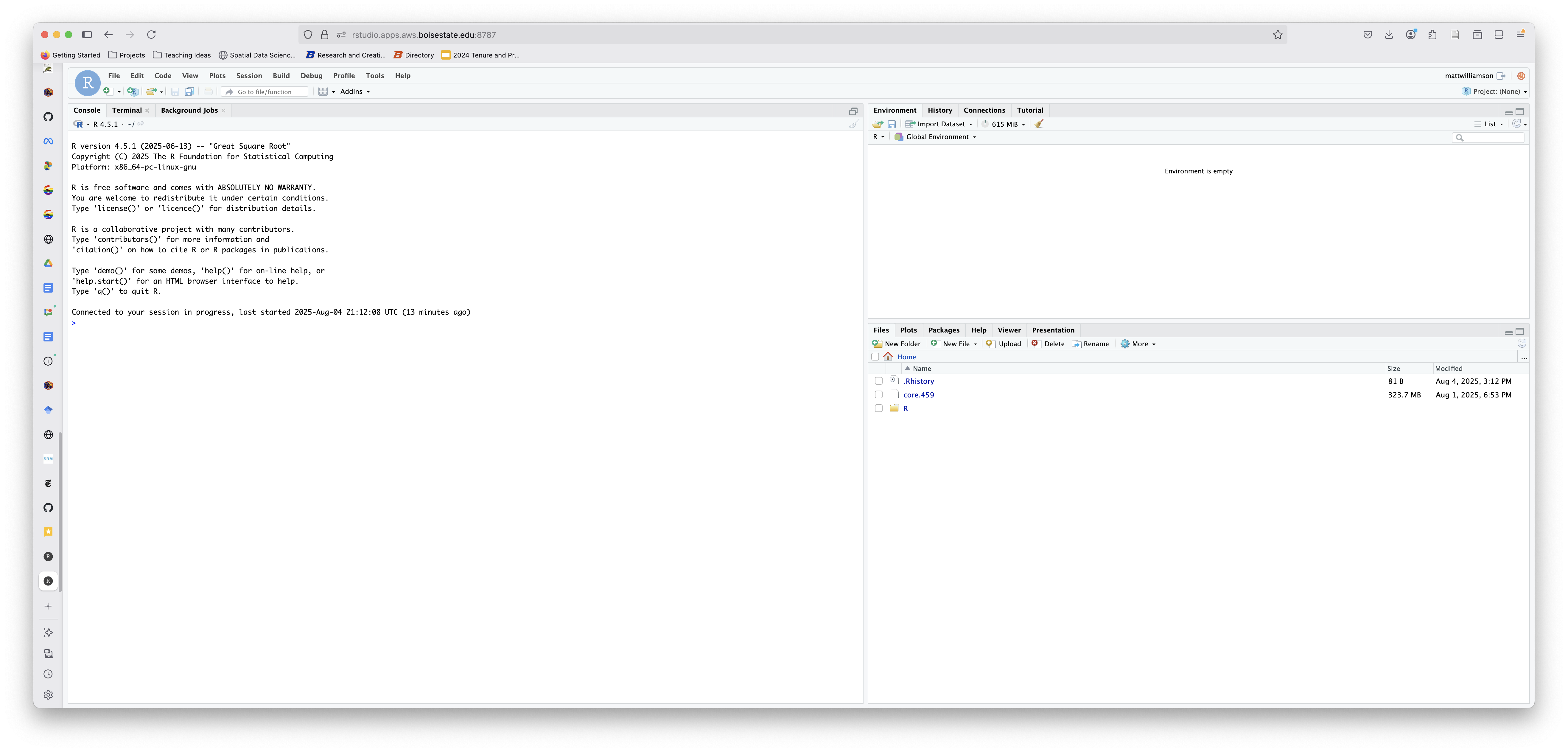Open browser extensions puzzle icon
This screenshot has height=752, width=1568.
click(x=1432, y=35)
